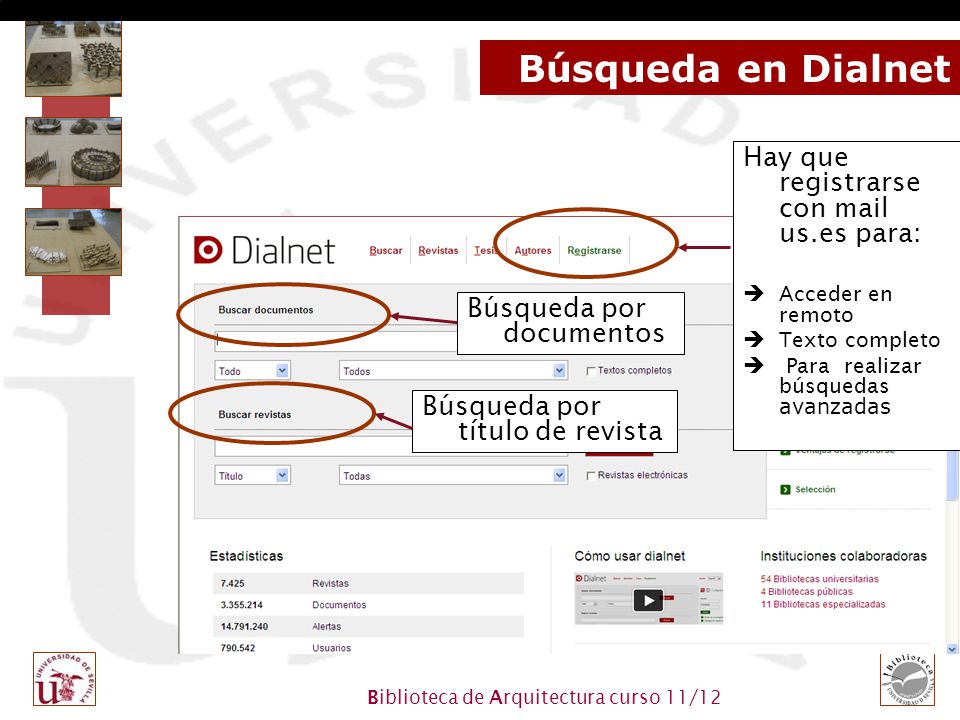Open the Autores menu link
This screenshot has height=720, width=960.
[x=533, y=250]
